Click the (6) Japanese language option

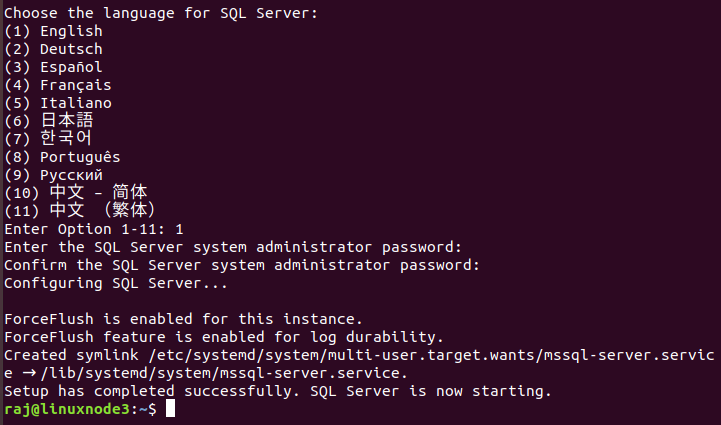[x=50, y=121]
